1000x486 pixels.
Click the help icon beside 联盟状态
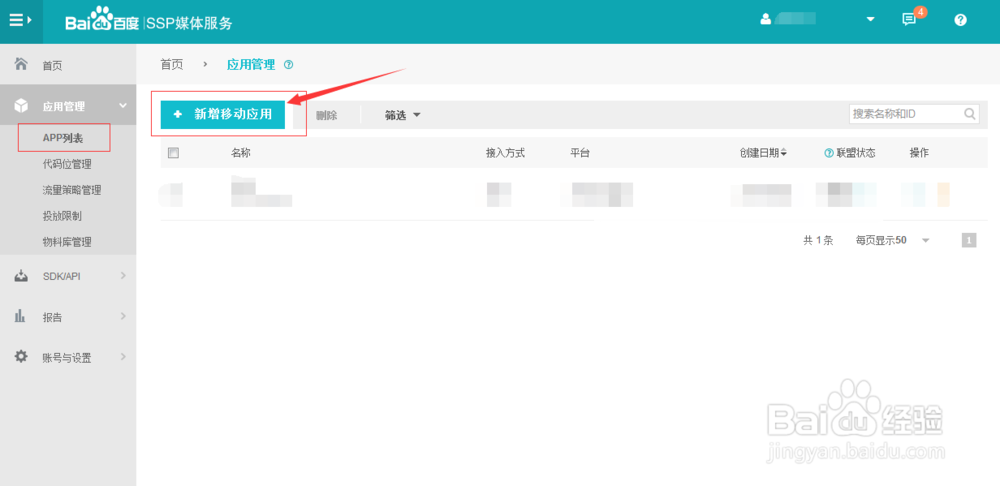click(829, 153)
